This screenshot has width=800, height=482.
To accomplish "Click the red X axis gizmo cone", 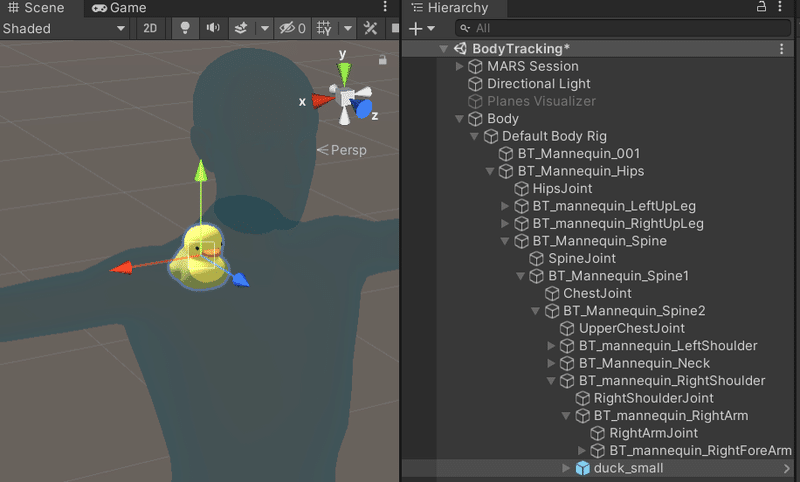I will [322, 100].
